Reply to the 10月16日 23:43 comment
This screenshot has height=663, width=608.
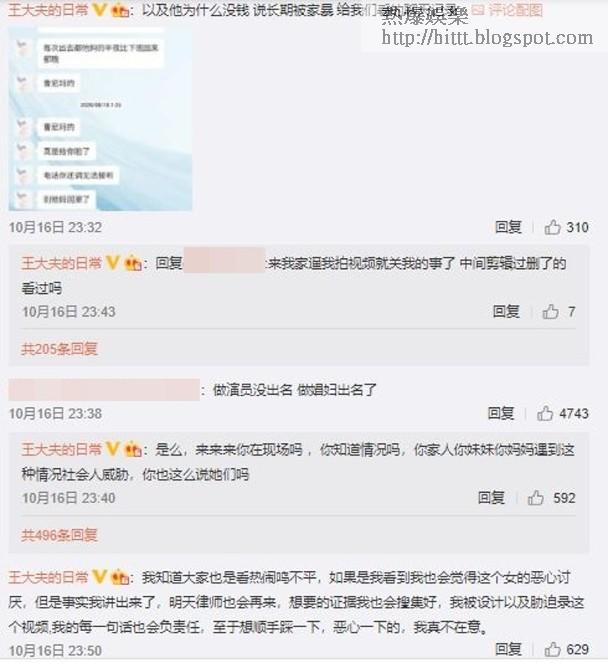point(506,312)
